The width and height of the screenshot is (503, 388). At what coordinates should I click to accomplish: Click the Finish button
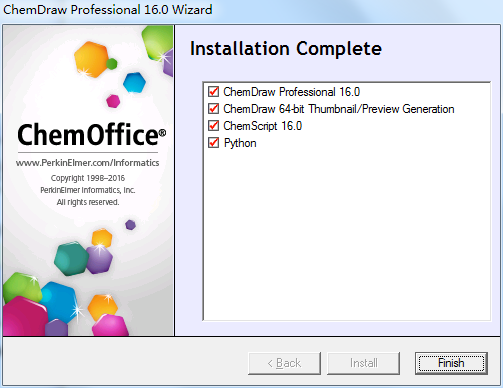[451, 363]
